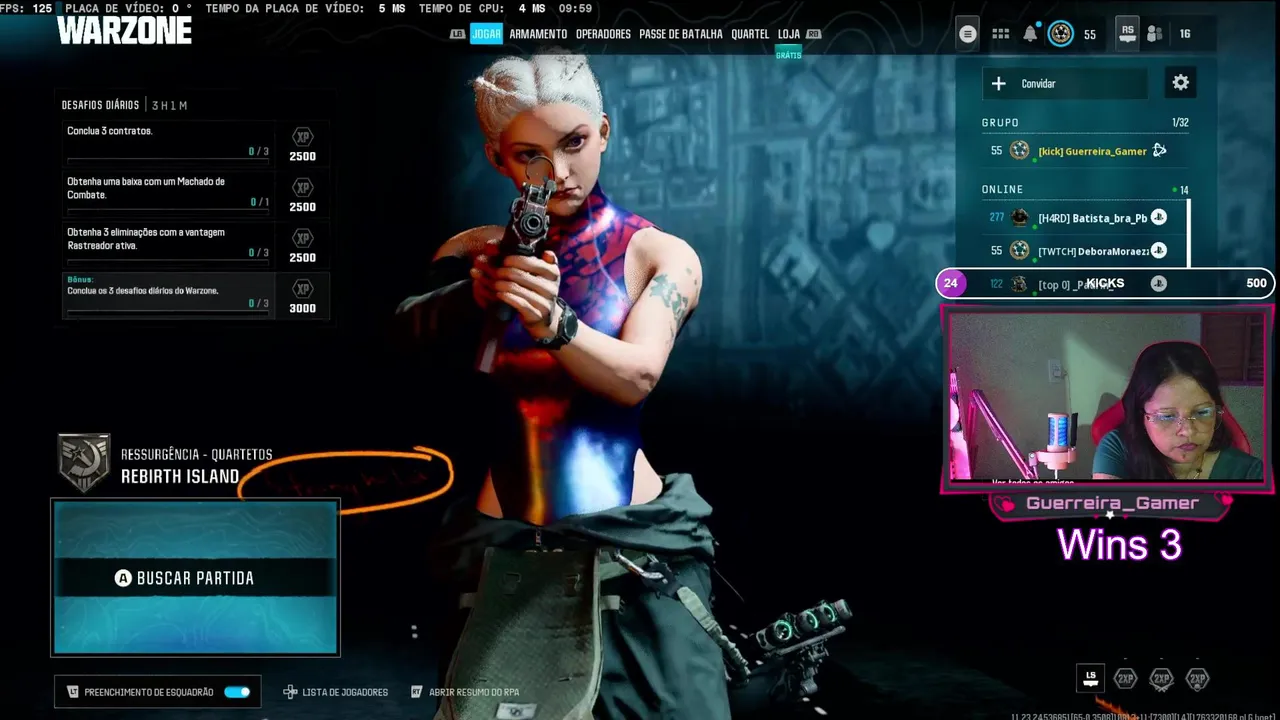The height and width of the screenshot is (720, 1280).
Task: Click the LS button icon near 2XP tokens
Action: (x=1090, y=678)
